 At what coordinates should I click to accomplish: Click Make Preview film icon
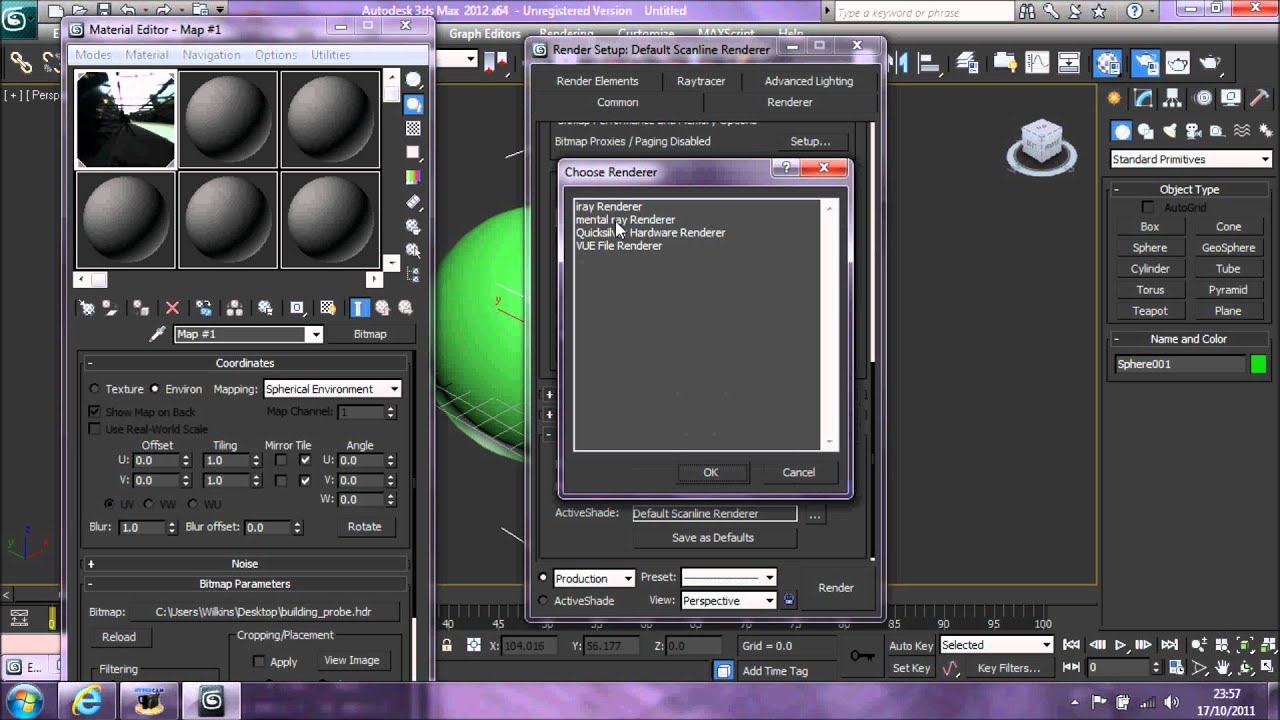(413, 201)
